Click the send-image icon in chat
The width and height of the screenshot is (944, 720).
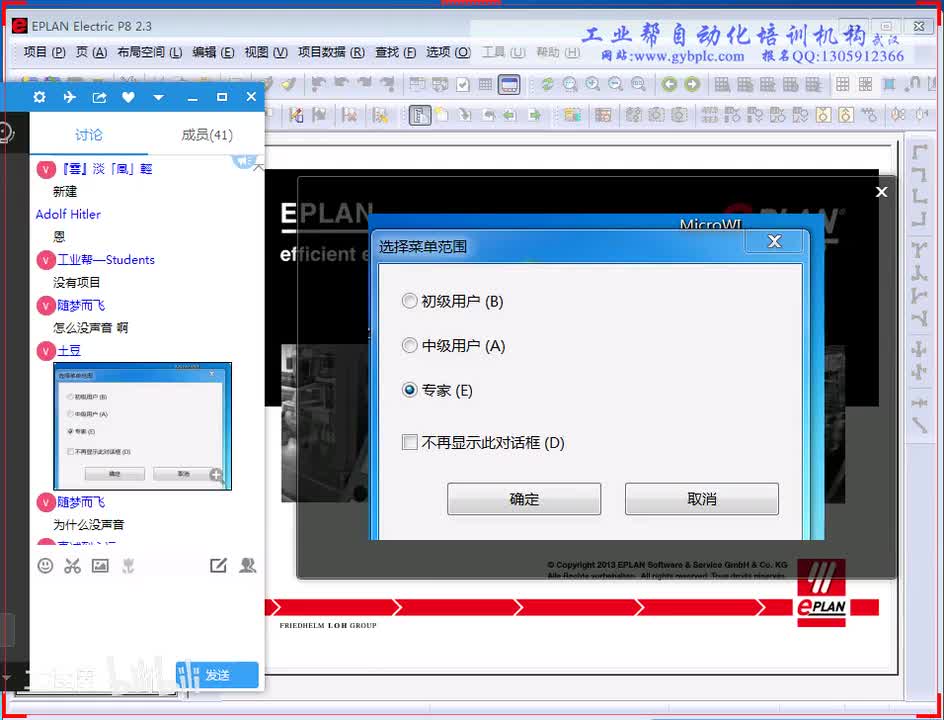coord(100,565)
